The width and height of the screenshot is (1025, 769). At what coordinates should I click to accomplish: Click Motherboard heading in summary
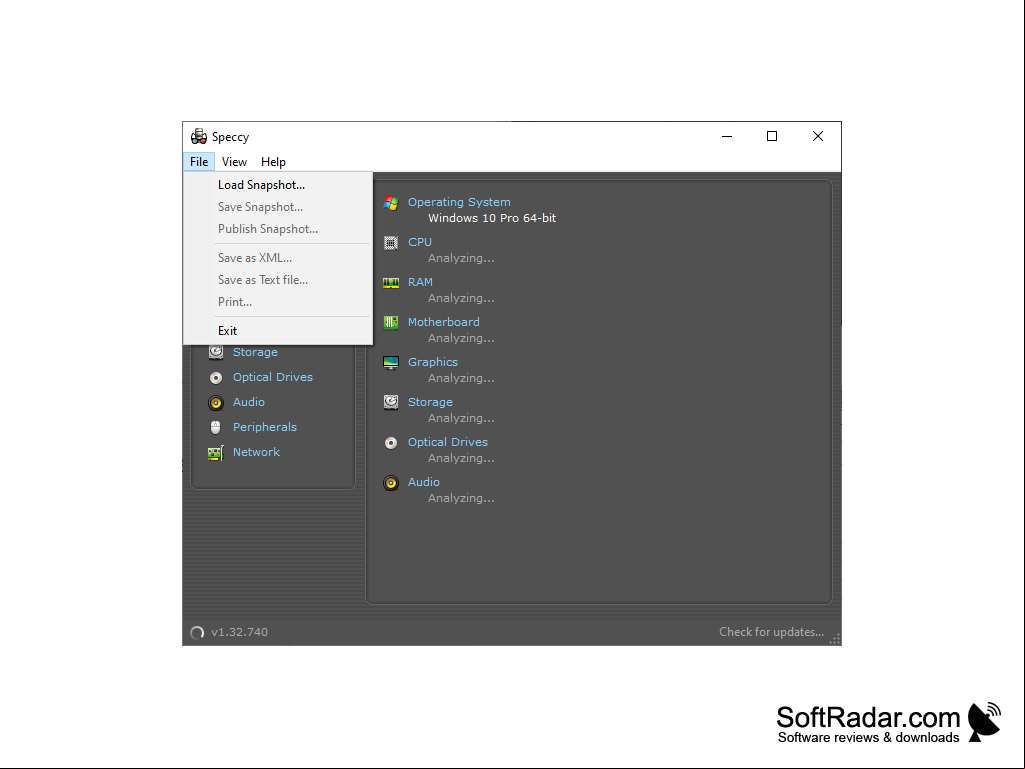coord(444,322)
